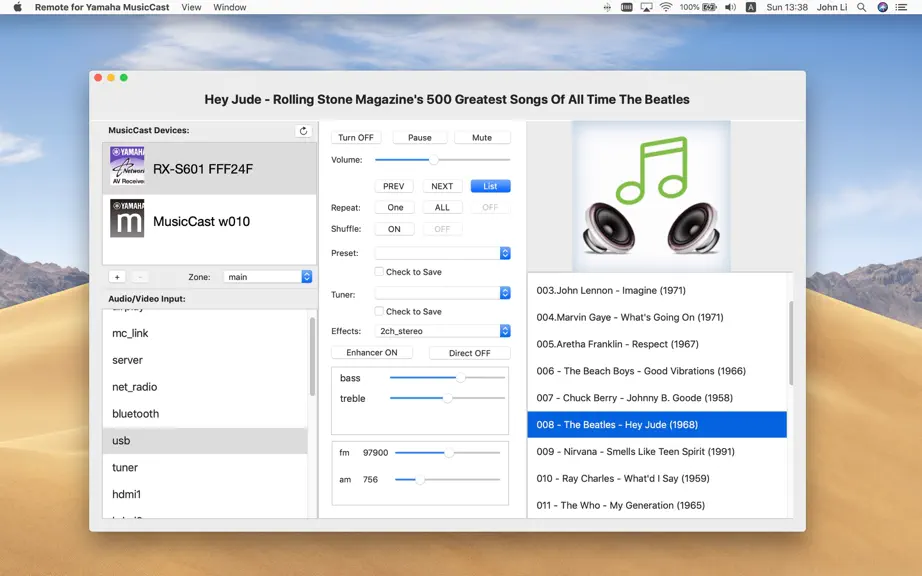Open the Effects 2ch_stereo dropdown

pos(442,331)
